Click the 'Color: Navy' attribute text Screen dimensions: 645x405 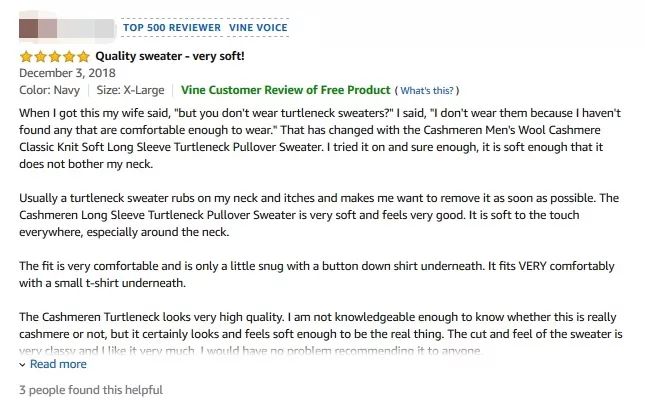pyautogui.click(x=49, y=90)
